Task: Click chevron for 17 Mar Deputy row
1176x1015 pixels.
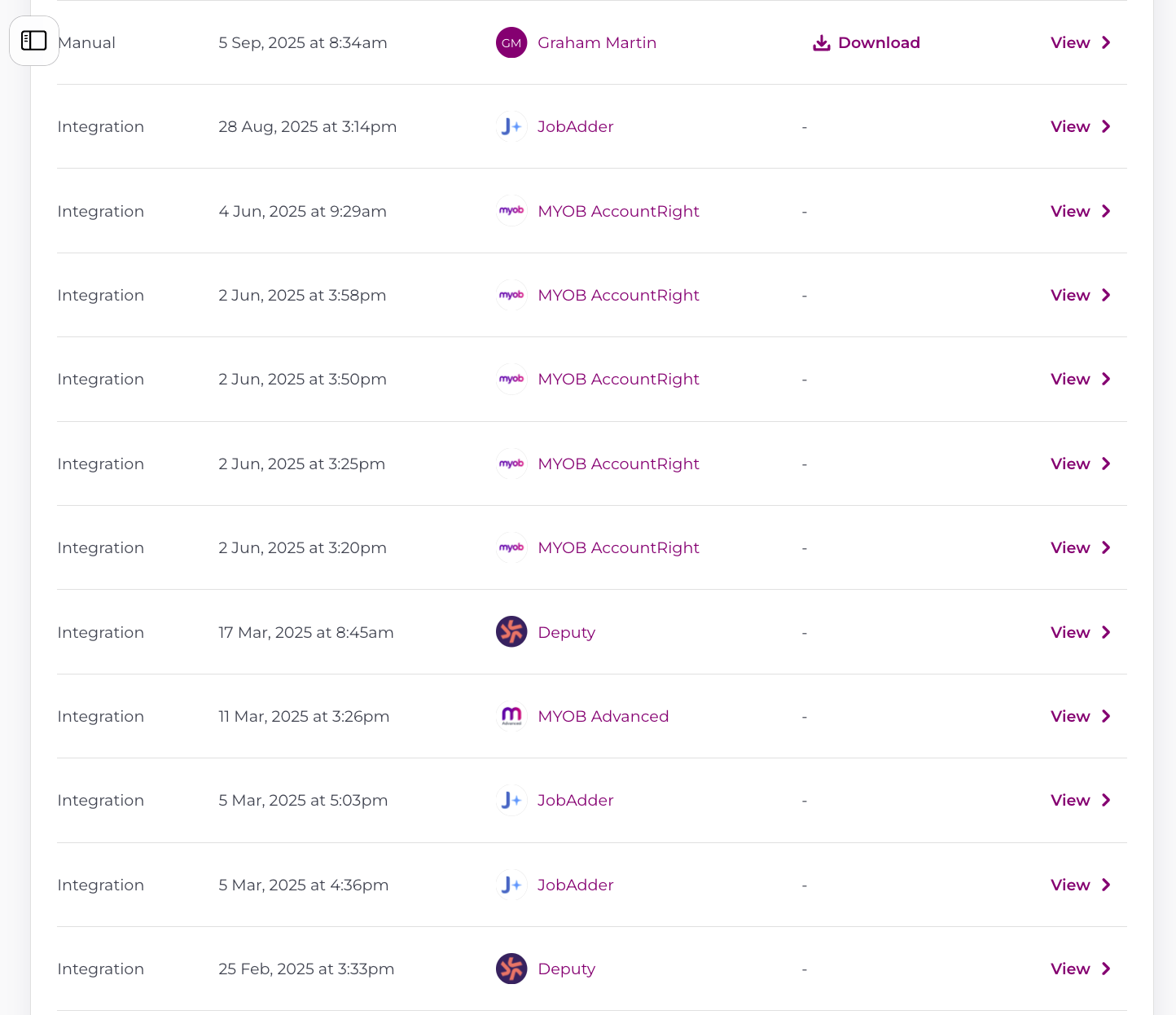Action: 1106,632
